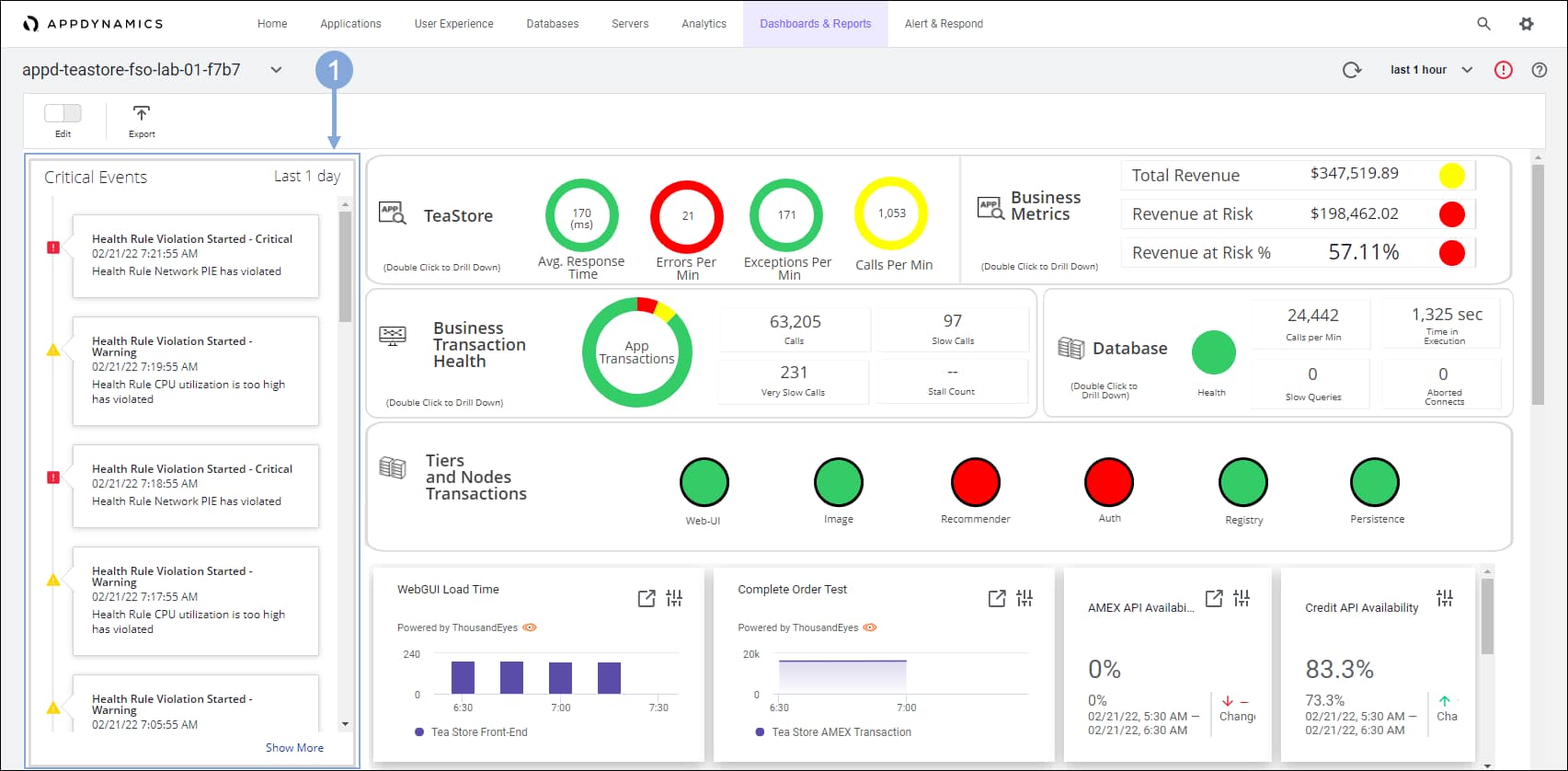The image size is (1568, 771).
Task: Open the settings gear menu
Action: [x=1527, y=24]
